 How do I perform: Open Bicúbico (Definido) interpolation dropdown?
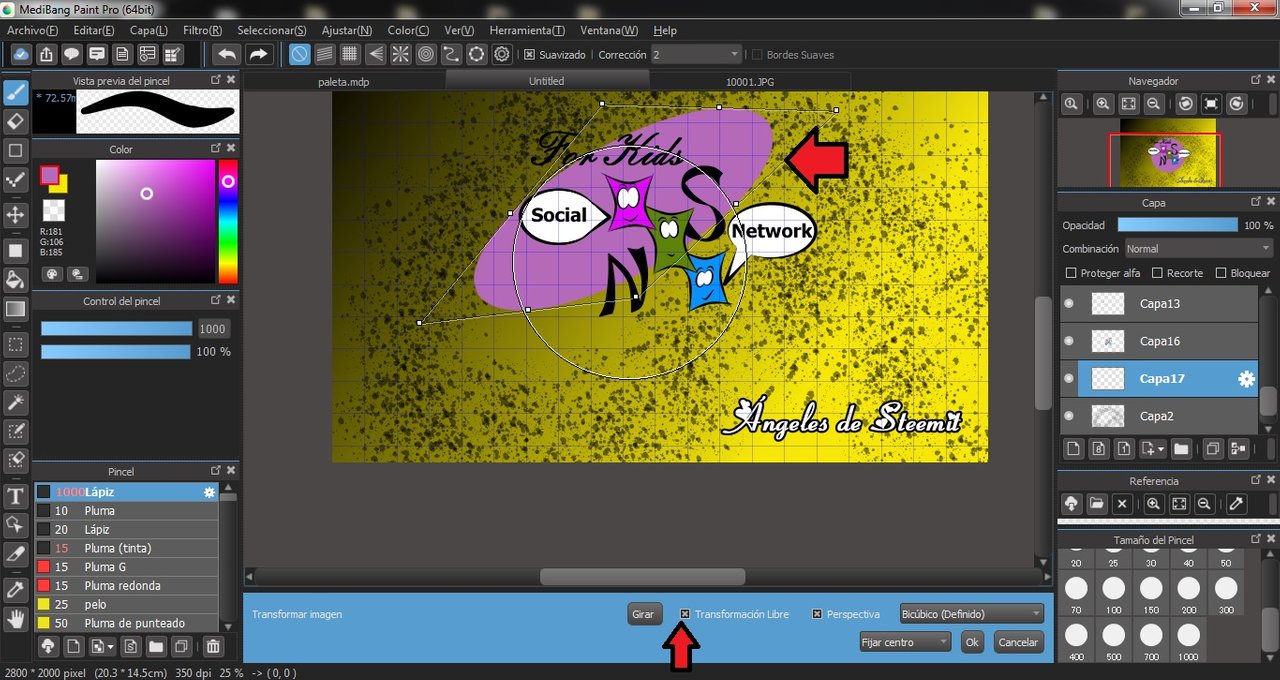click(x=971, y=614)
